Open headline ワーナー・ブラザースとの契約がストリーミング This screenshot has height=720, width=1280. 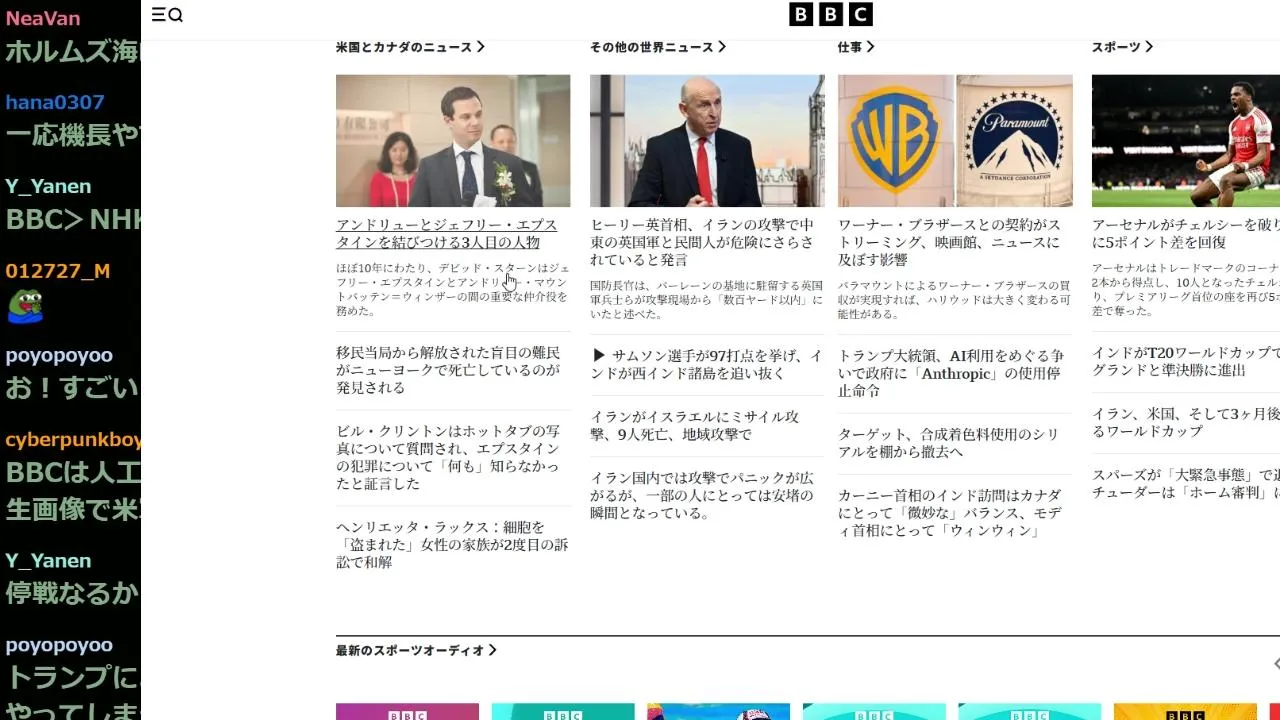tap(950, 243)
